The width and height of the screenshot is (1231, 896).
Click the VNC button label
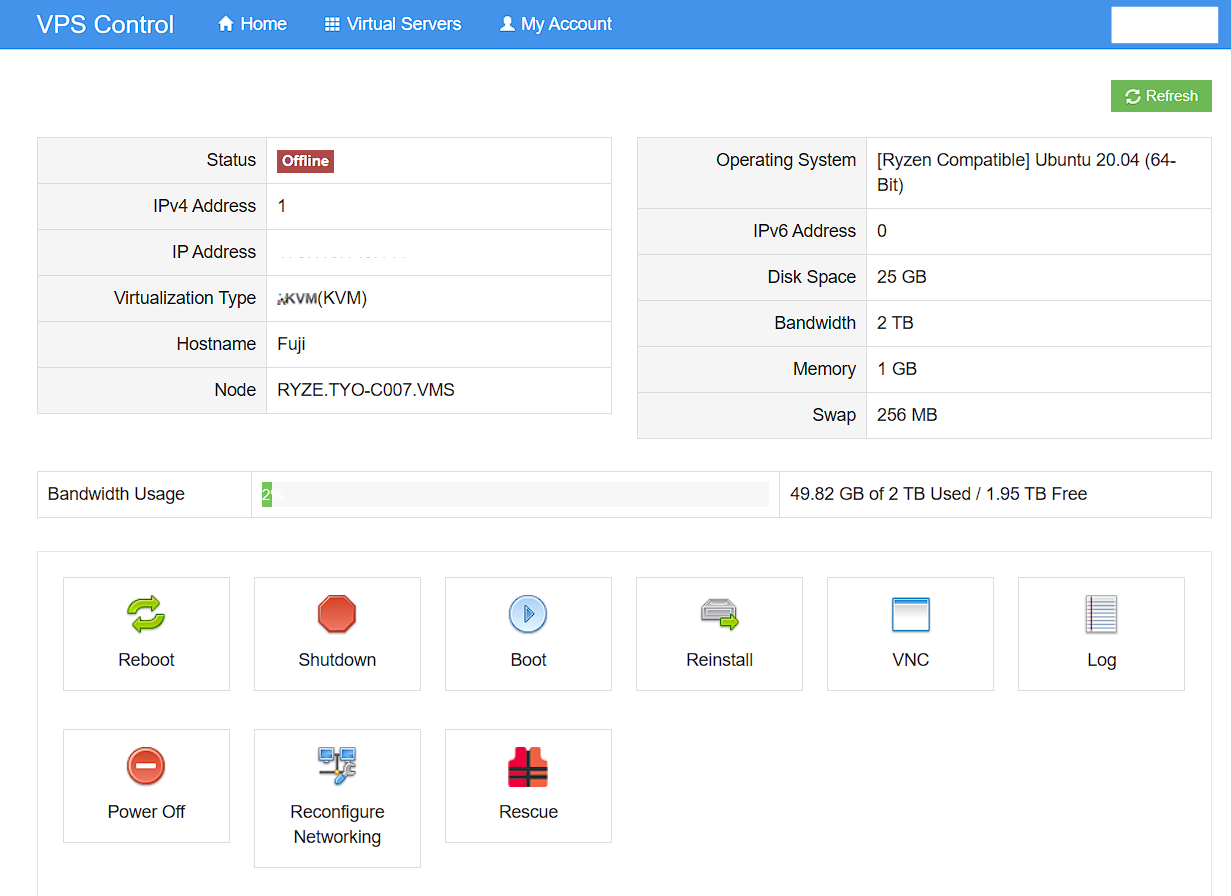(910, 660)
